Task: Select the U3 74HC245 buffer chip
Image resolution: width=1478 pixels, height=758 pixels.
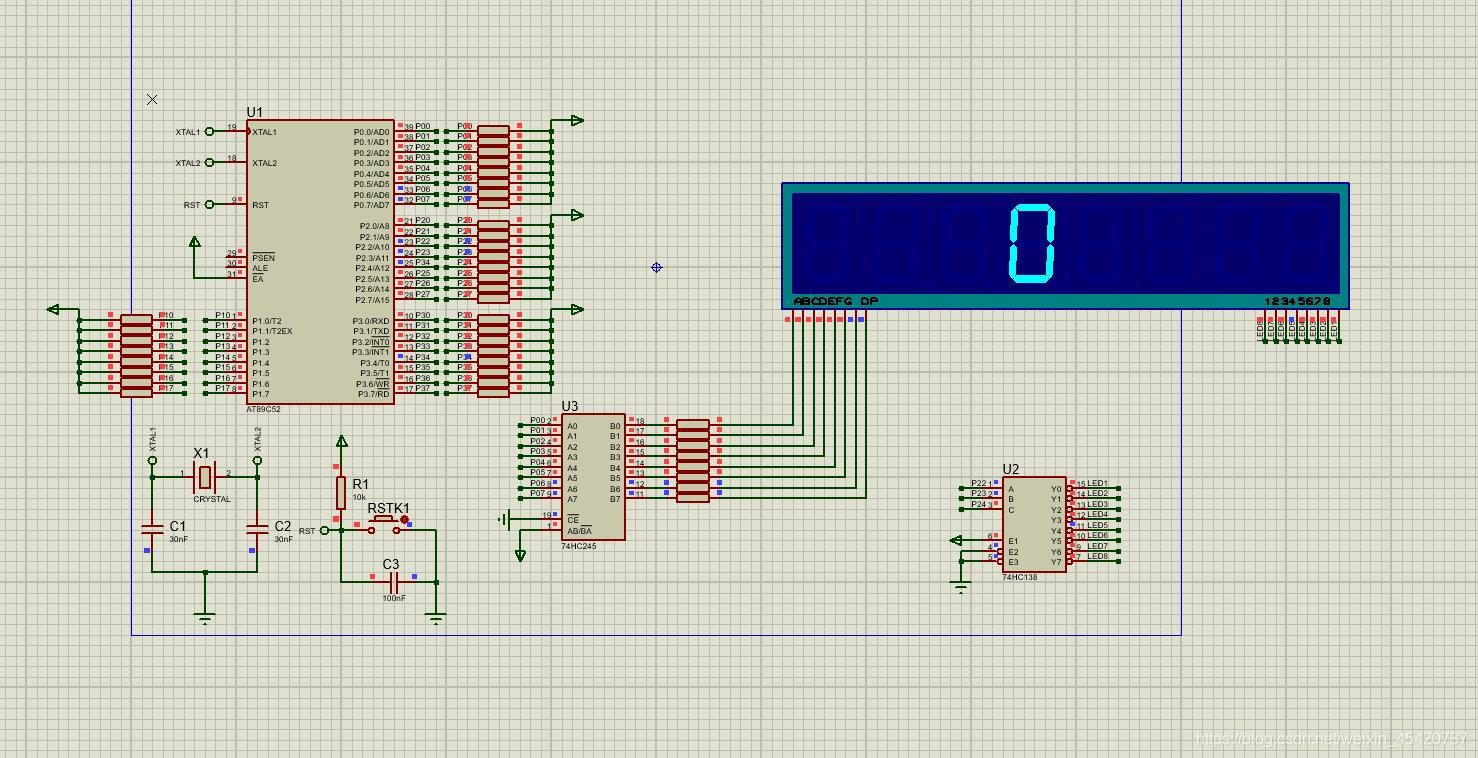Action: point(593,478)
